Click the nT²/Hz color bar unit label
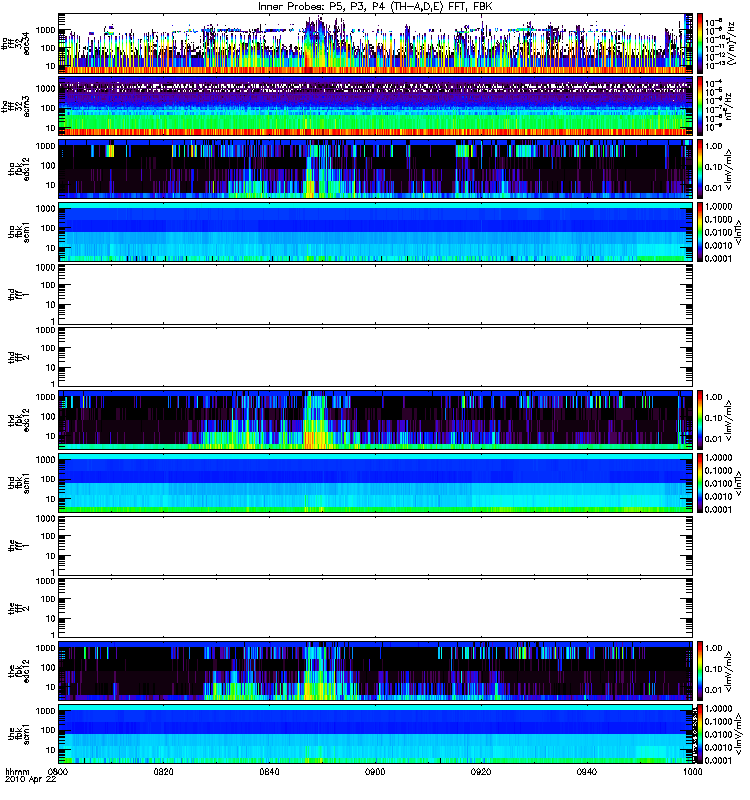The image size is (750, 800). pyautogui.click(x=728, y=106)
